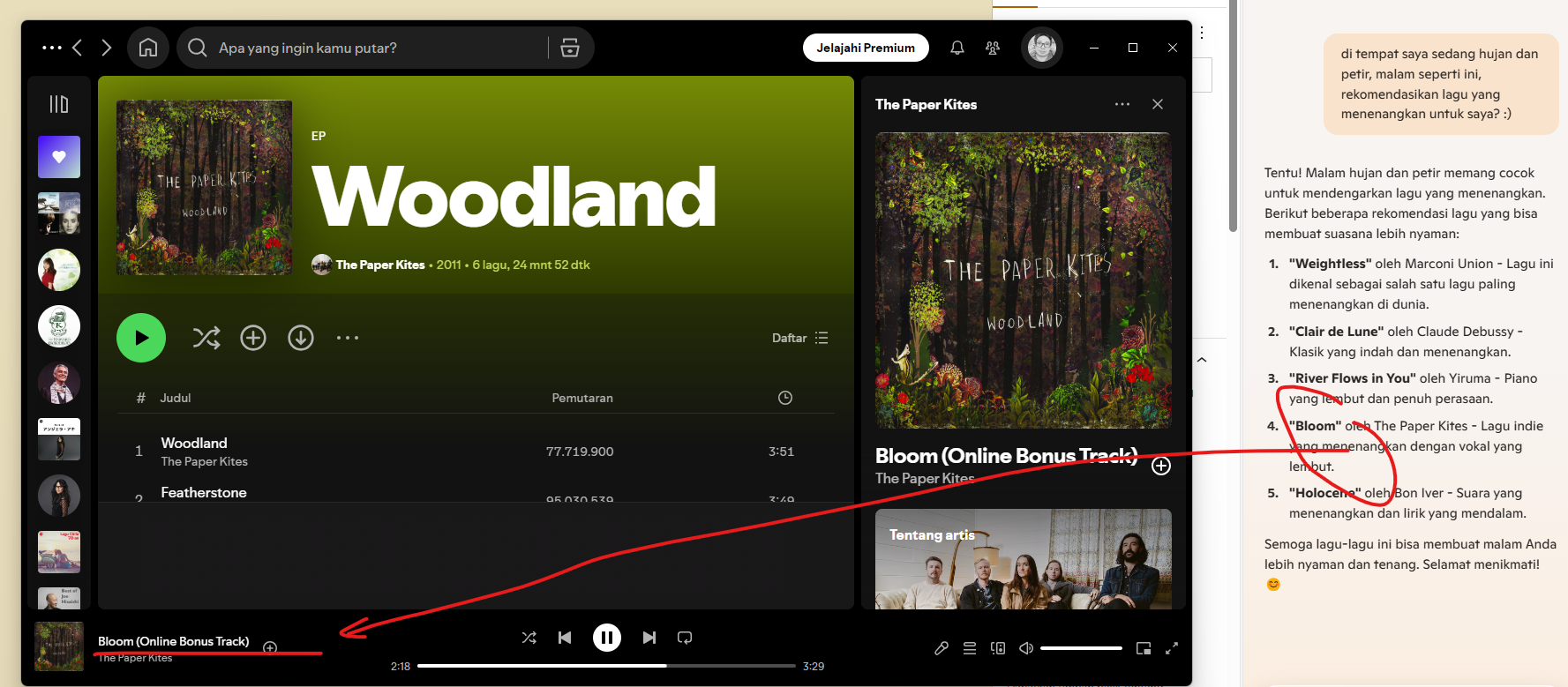Image resolution: width=1568 pixels, height=687 pixels.
Task: Open the Daftar view options dropdown
Action: (799, 338)
